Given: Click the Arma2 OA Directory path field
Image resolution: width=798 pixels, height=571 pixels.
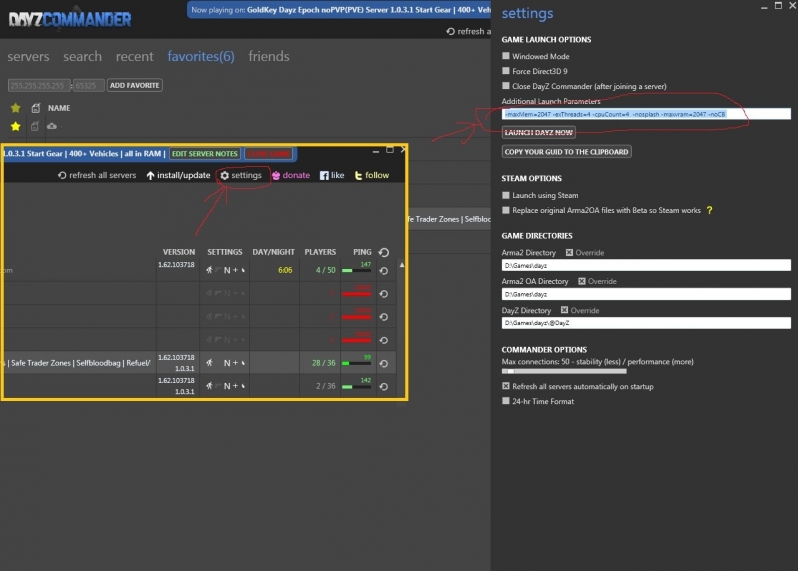Looking at the screenshot, I should (x=646, y=294).
